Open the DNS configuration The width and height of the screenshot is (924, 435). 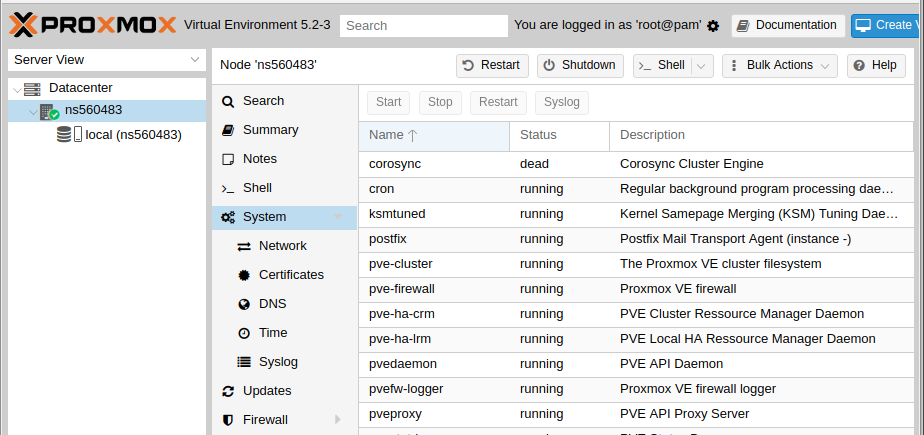(x=272, y=304)
